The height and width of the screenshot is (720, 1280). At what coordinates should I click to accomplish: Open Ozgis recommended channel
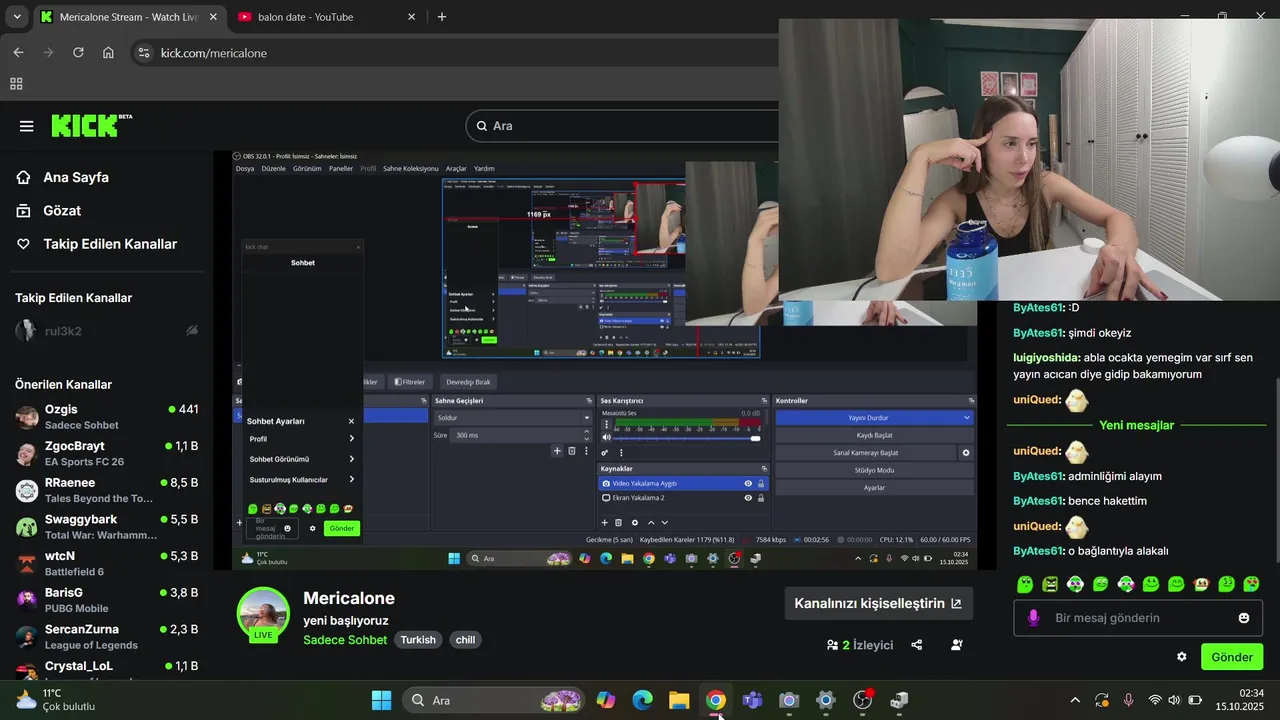click(107, 417)
